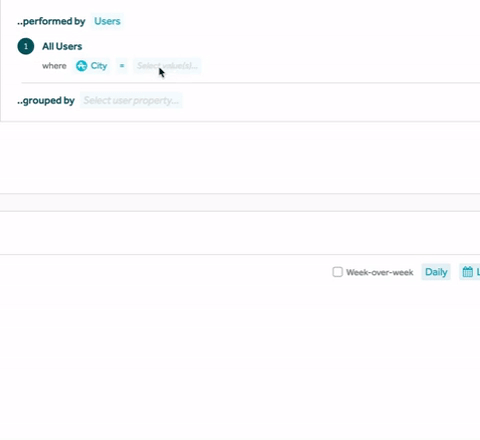Click the '..performed by' label
The height and width of the screenshot is (440, 480).
(51, 21)
